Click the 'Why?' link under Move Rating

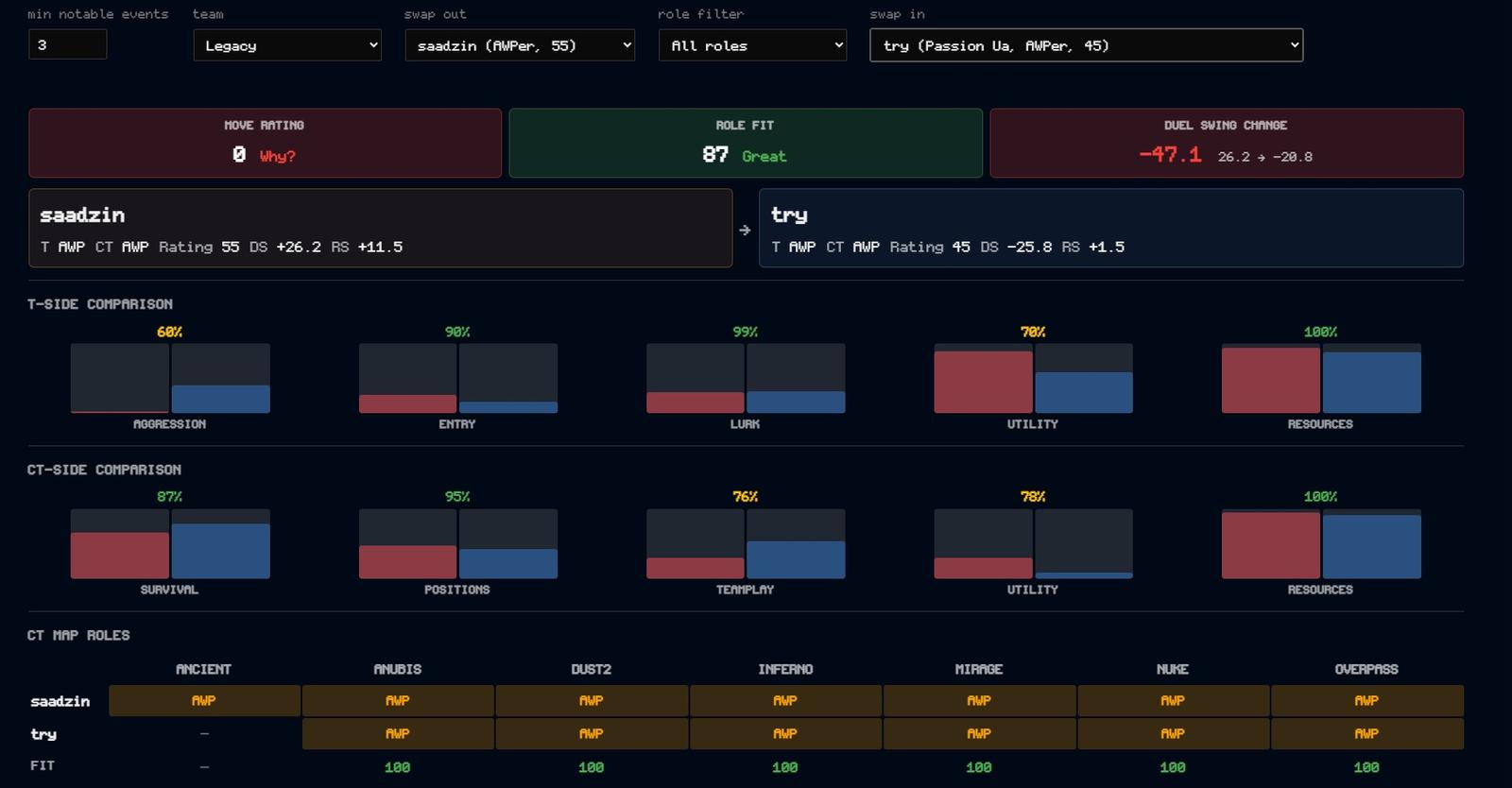(278, 156)
